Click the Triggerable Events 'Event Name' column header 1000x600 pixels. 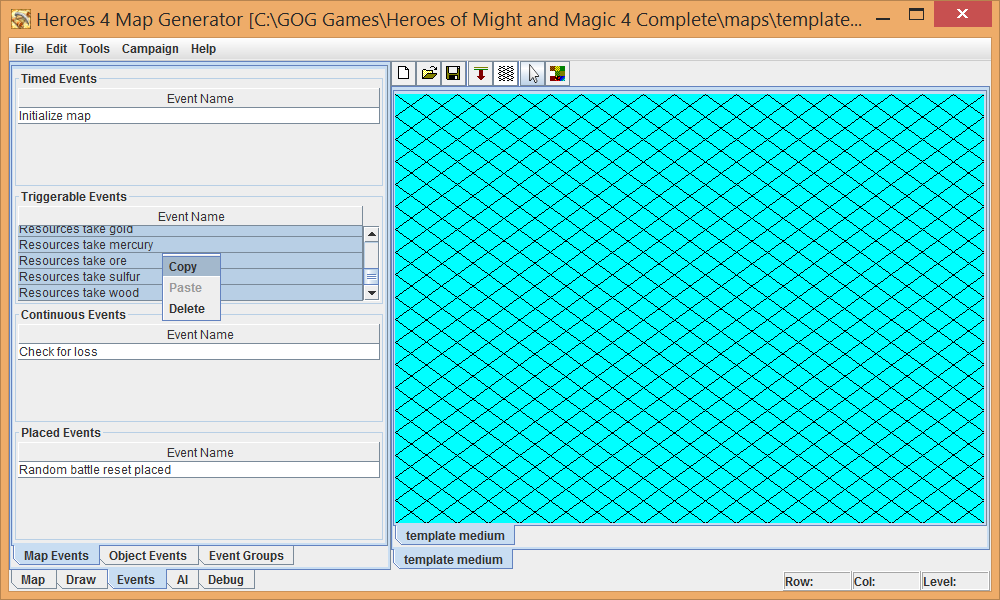coord(190,216)
